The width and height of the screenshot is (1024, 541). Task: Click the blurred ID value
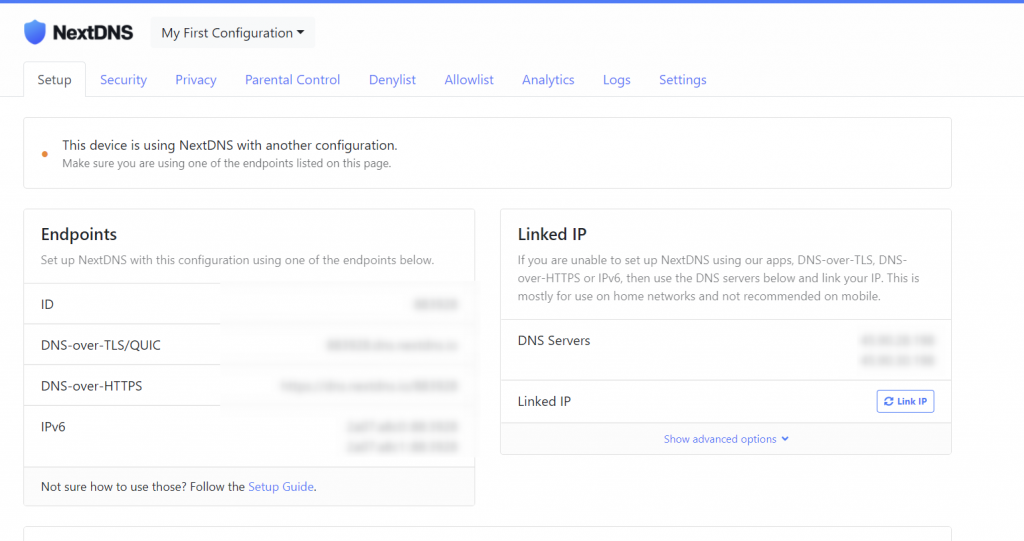[x=436, y=304]
